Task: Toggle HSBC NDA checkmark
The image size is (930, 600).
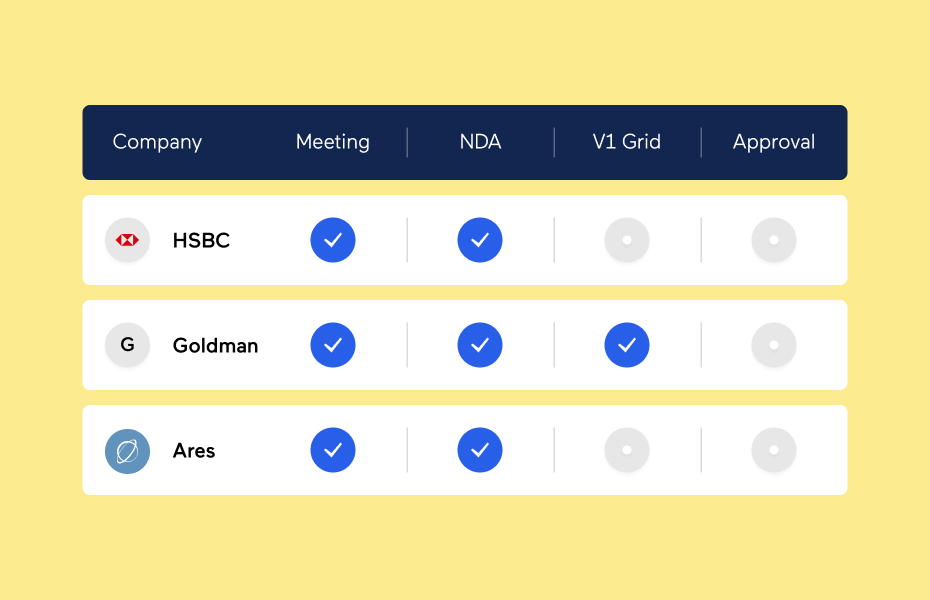Action: (480, 240)
